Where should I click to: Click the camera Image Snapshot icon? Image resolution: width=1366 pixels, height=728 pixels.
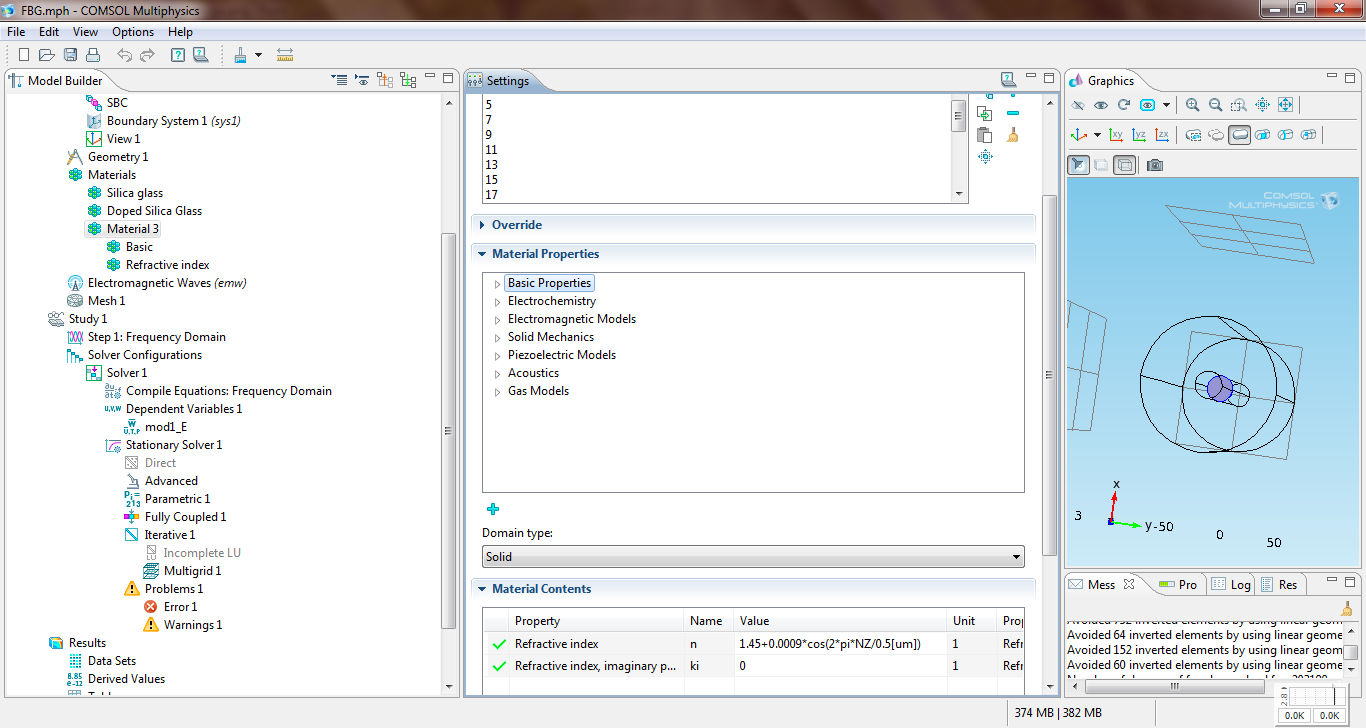[1155, 165]
